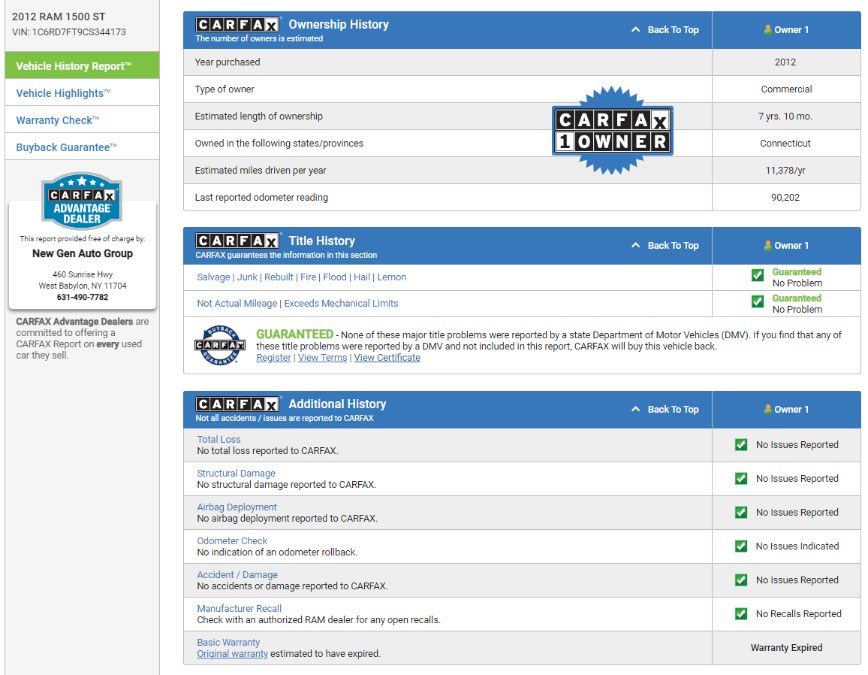Open the Rebuilt title link
868x675 pixels.
coord(278,277)
